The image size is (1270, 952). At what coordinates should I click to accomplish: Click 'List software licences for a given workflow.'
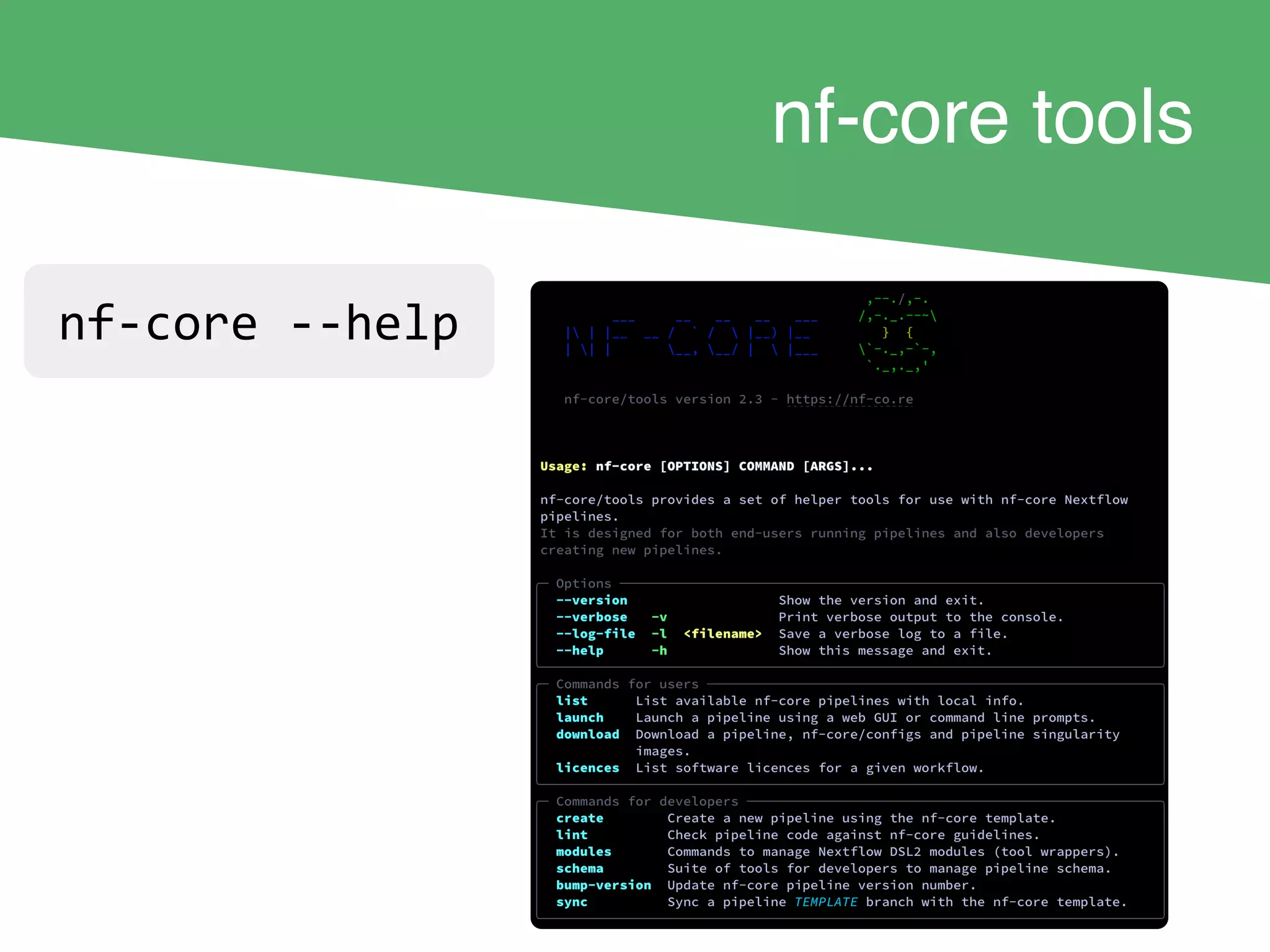coord(810,767)
